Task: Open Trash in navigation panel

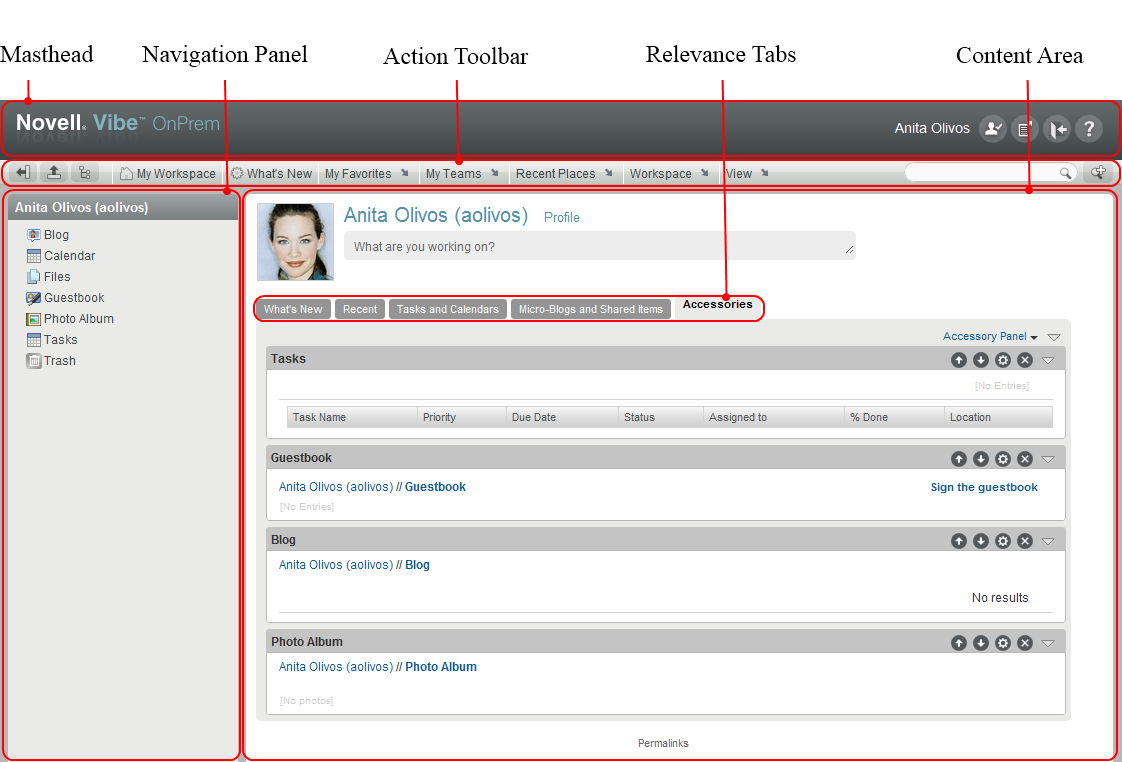Action: click(x=51, y=361)
